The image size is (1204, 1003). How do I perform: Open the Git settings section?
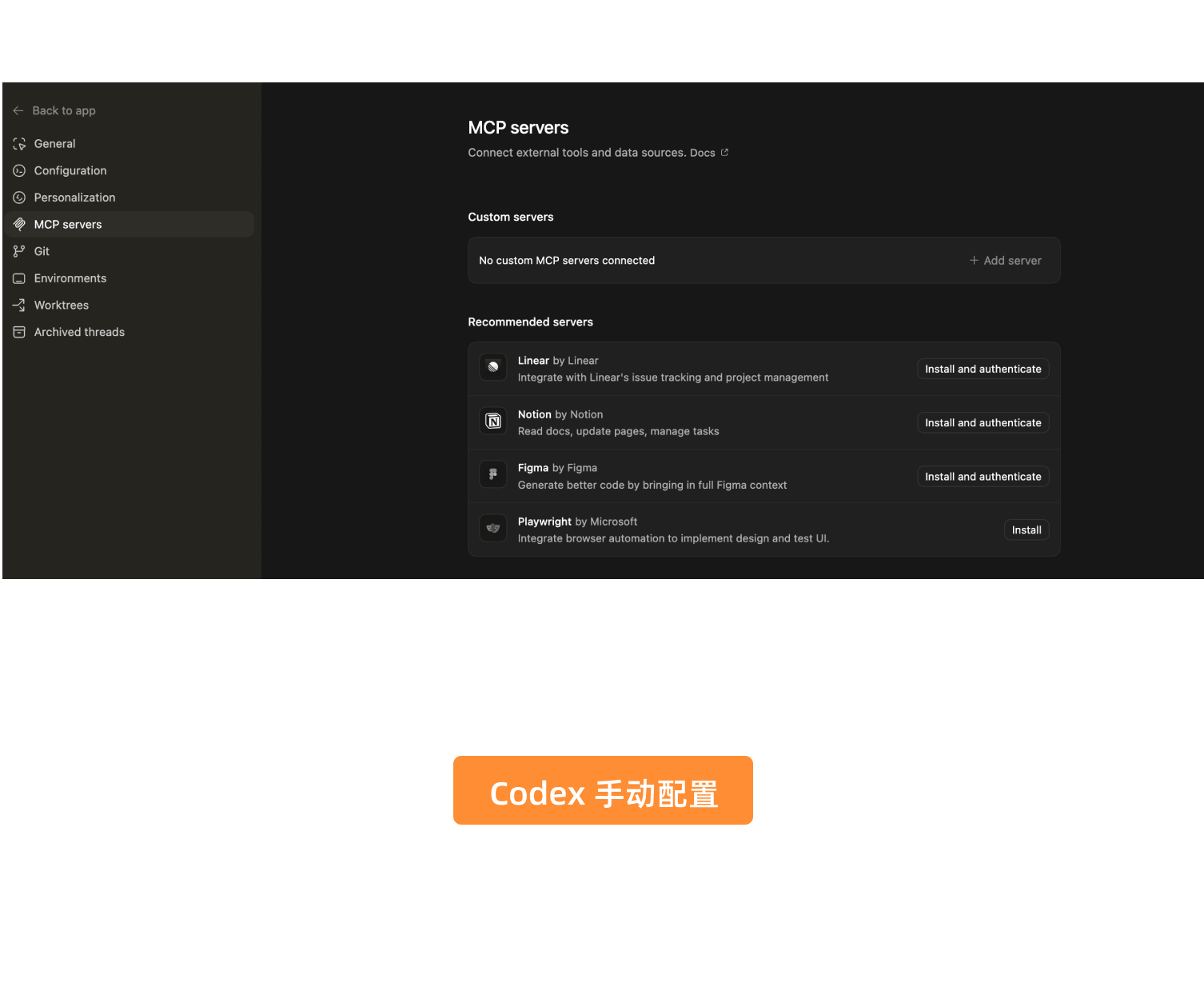(130, 251)
